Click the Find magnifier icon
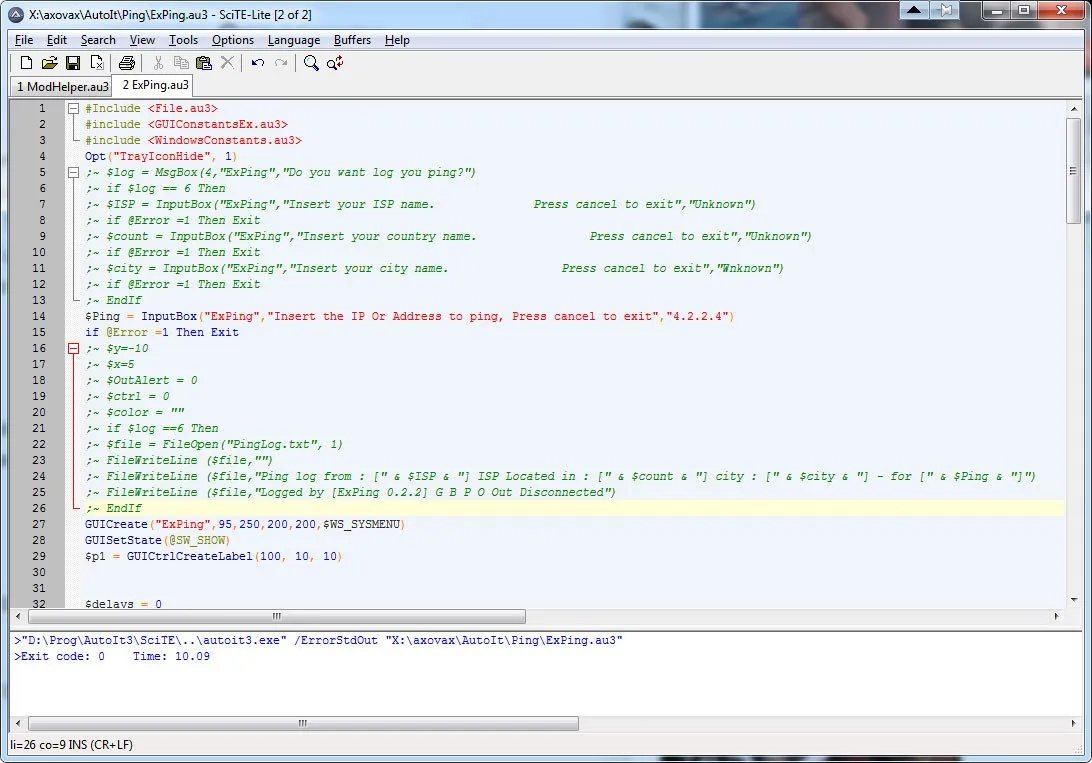This screenshot has height=763, width=1092. [311, 63]
